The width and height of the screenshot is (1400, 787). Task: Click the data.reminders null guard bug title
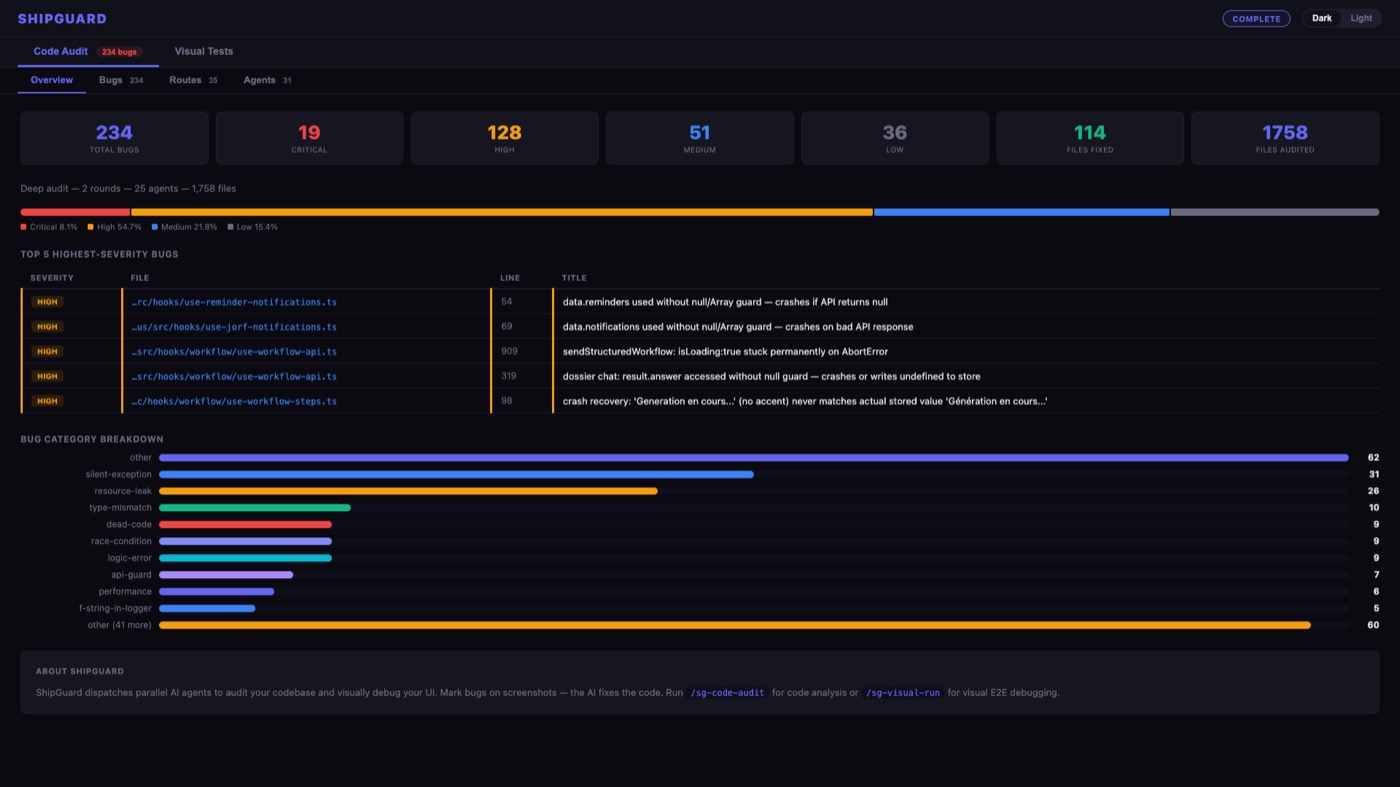(x=725, y=302)
